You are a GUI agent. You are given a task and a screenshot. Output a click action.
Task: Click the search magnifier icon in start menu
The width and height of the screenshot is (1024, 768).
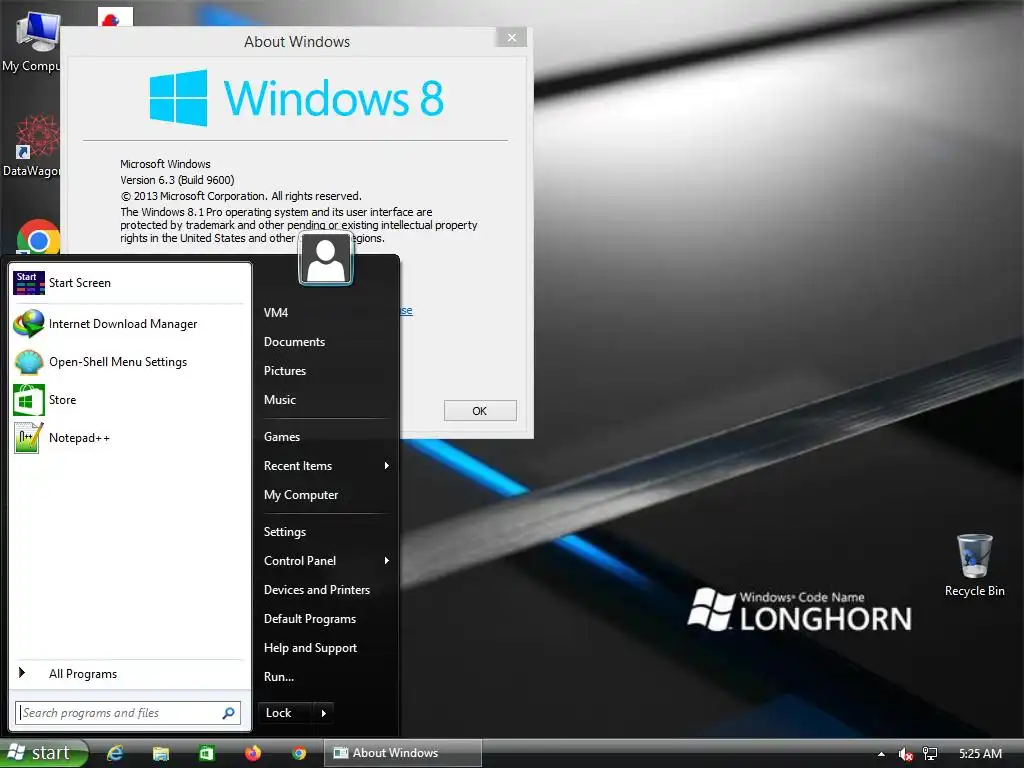point(229,713)
